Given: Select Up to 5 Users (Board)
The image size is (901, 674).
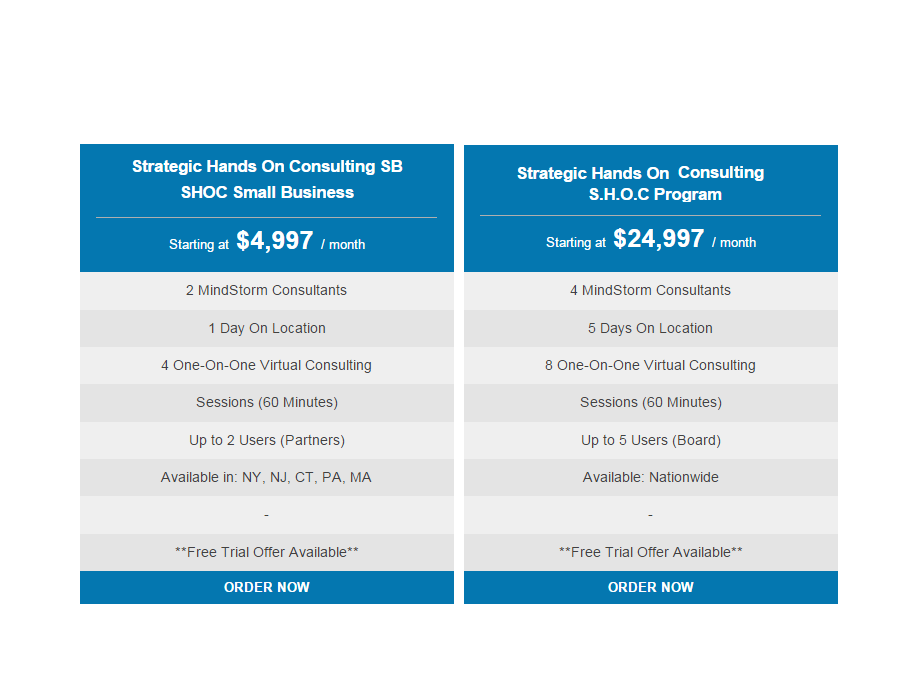Looking at the screenshot, I should (650, 440).
